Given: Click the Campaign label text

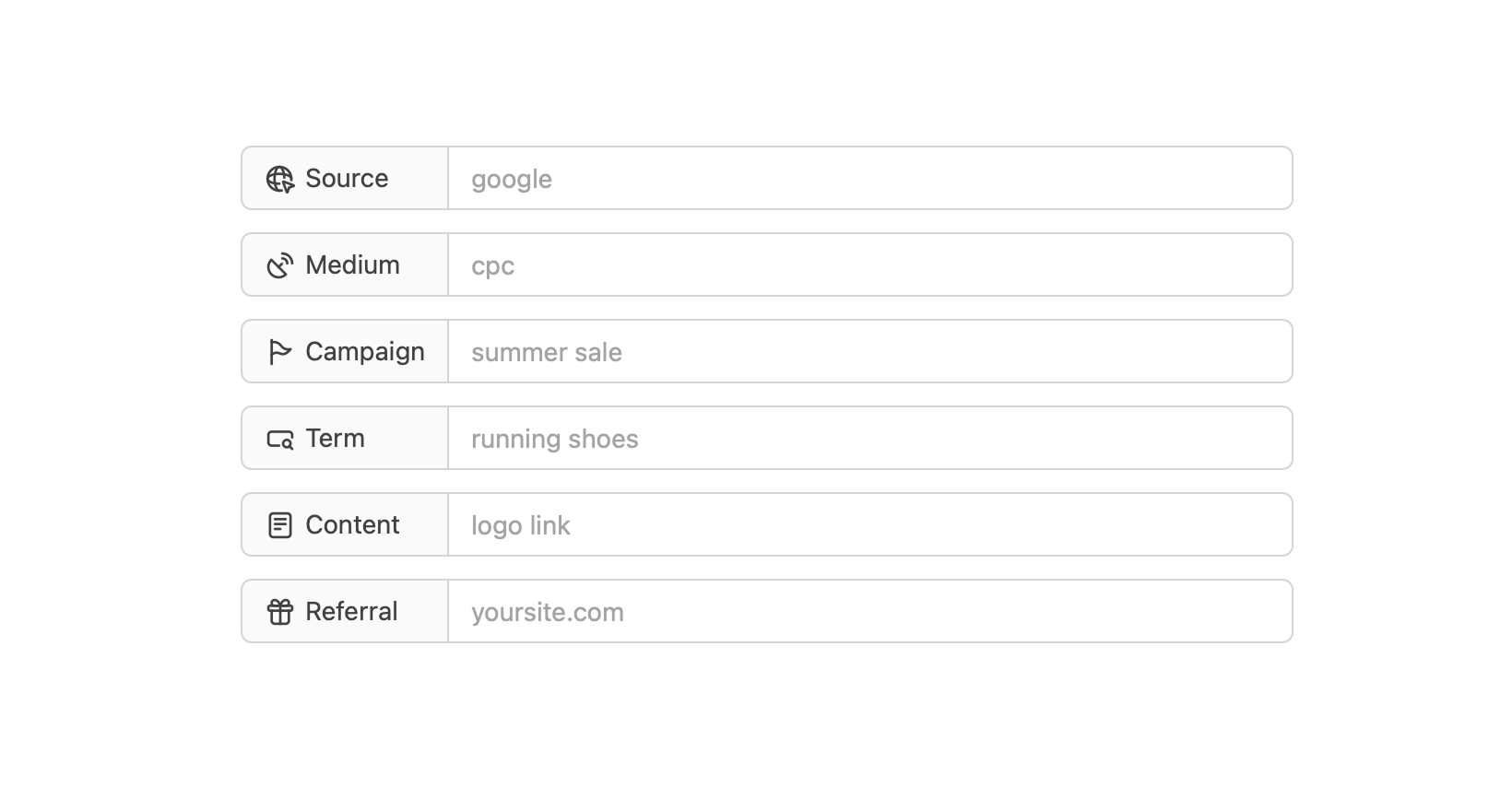Looking at the screenshot, I should click(x=365, y=352).
